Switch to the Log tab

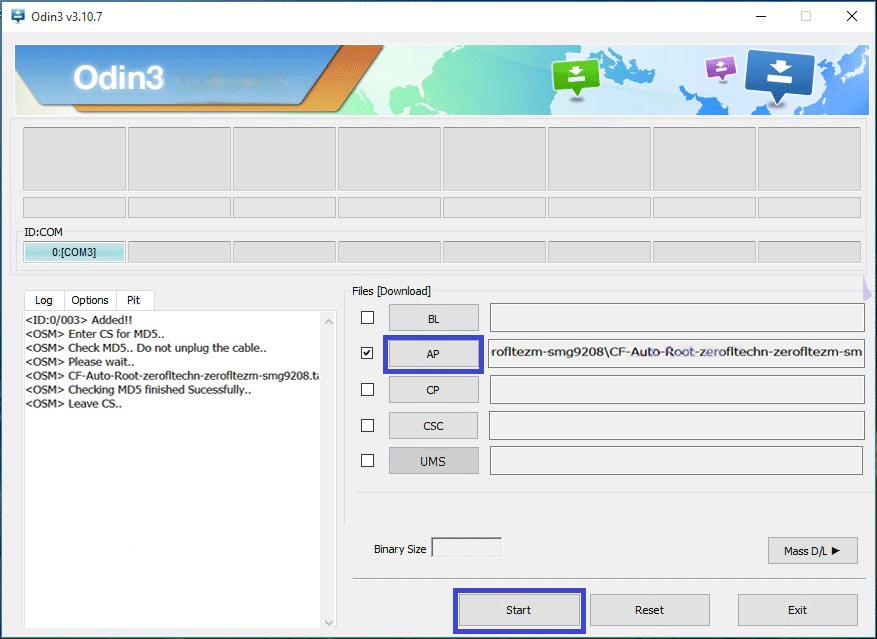[44, 300]
